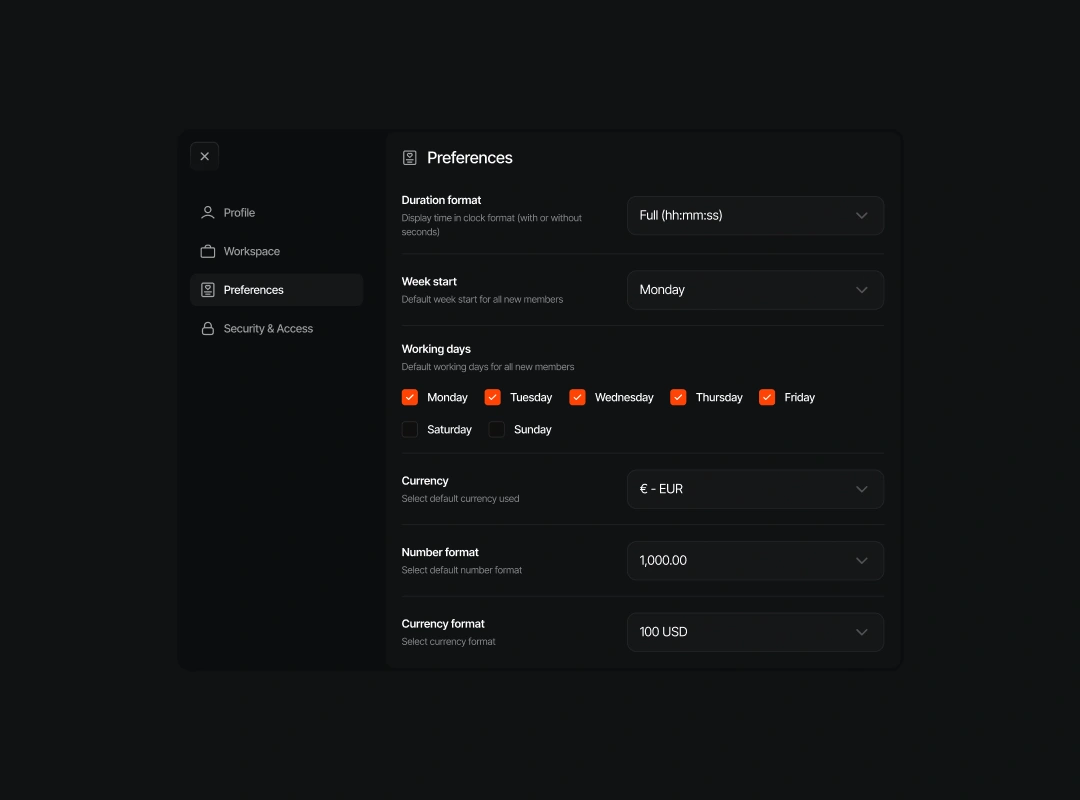Expand the Week start dropdown

click(x=755, y=290)
